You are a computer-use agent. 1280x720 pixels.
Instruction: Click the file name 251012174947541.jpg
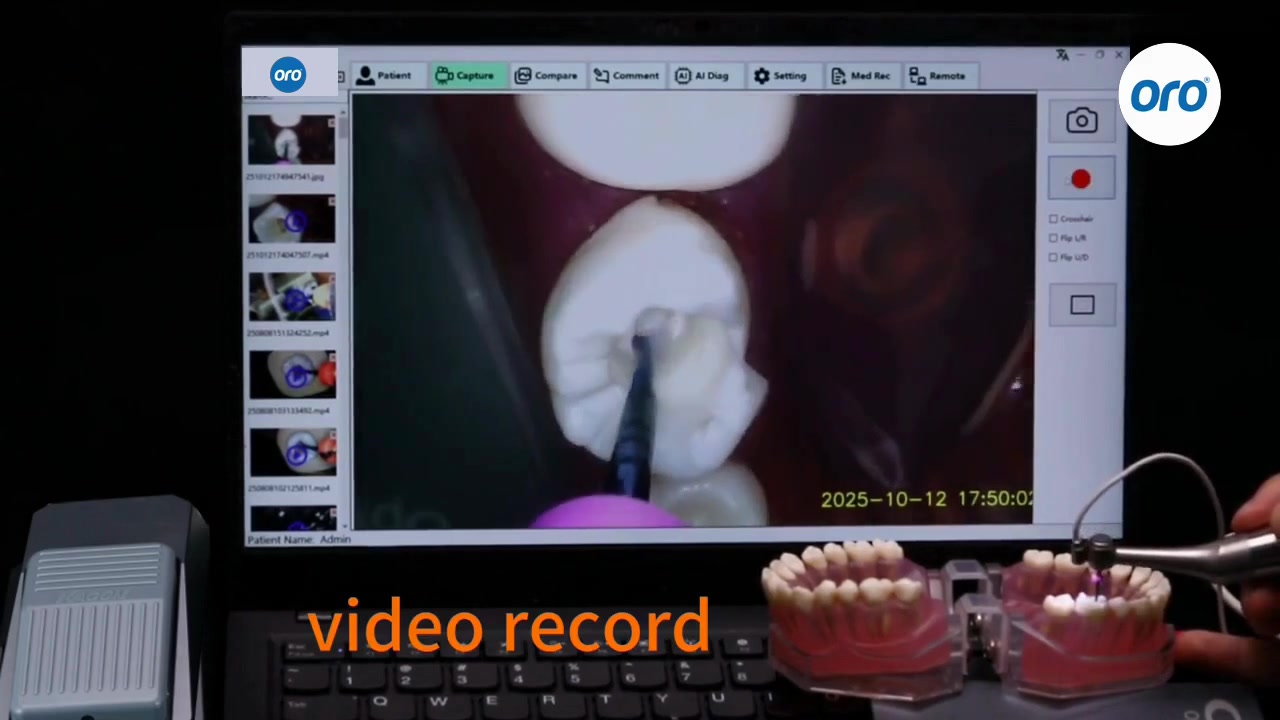285,177
